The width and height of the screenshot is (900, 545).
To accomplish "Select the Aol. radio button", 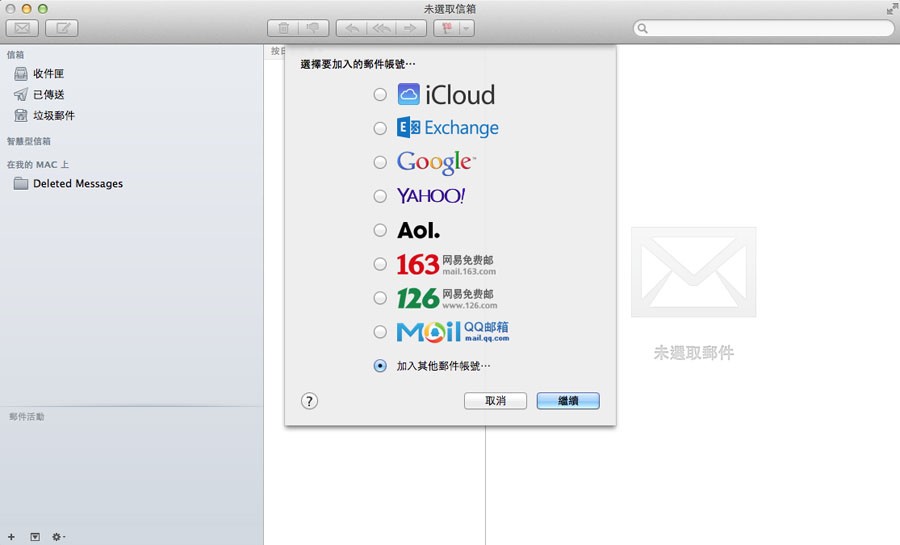I will (380, 230).
